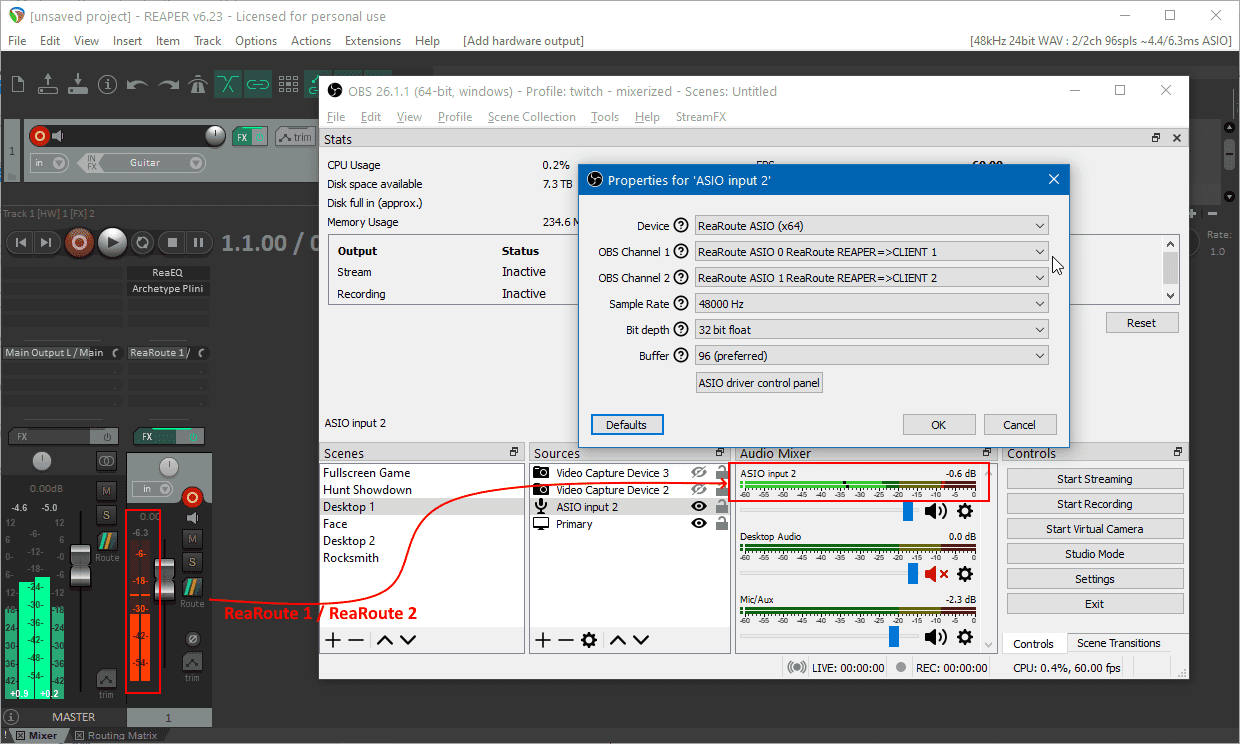
Task: Click the Guitar track IN FX button
Action: point(92,162)
